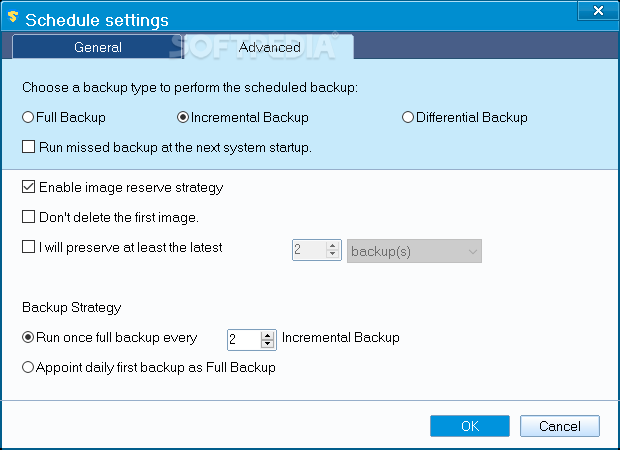This screenshot has height=450, width=620.
Task: Increase the preserve latest count spinner
Action: point(333,245)
